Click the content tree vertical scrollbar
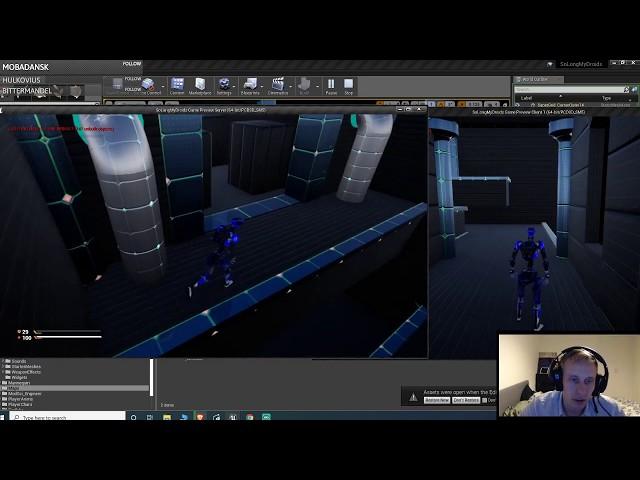Viewport: 640px width, 480px height. pos(152,378)
